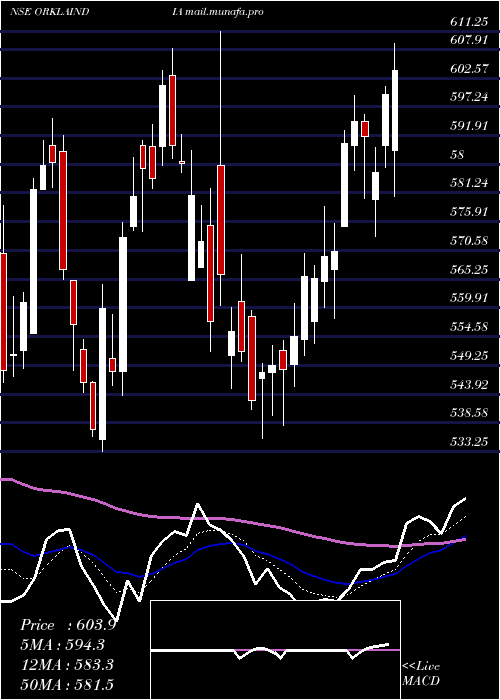Click the 543.92 price axis label

click(x=470, y=384)
